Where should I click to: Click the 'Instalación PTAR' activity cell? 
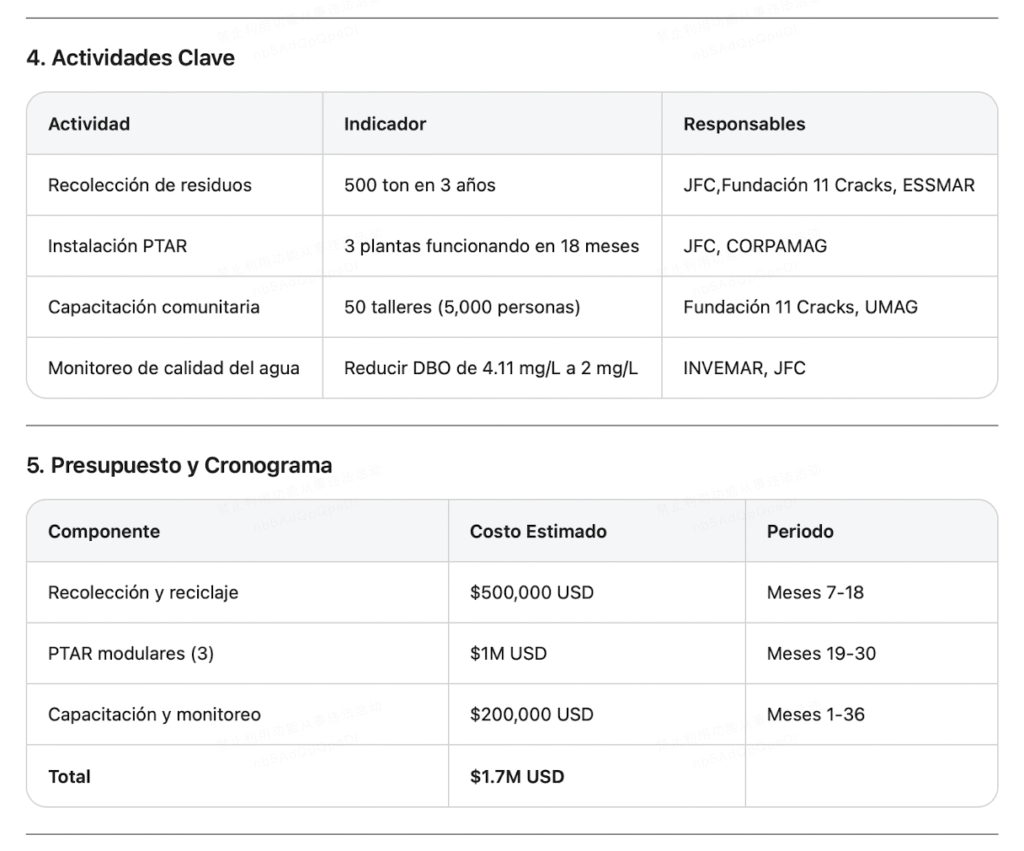117,246
